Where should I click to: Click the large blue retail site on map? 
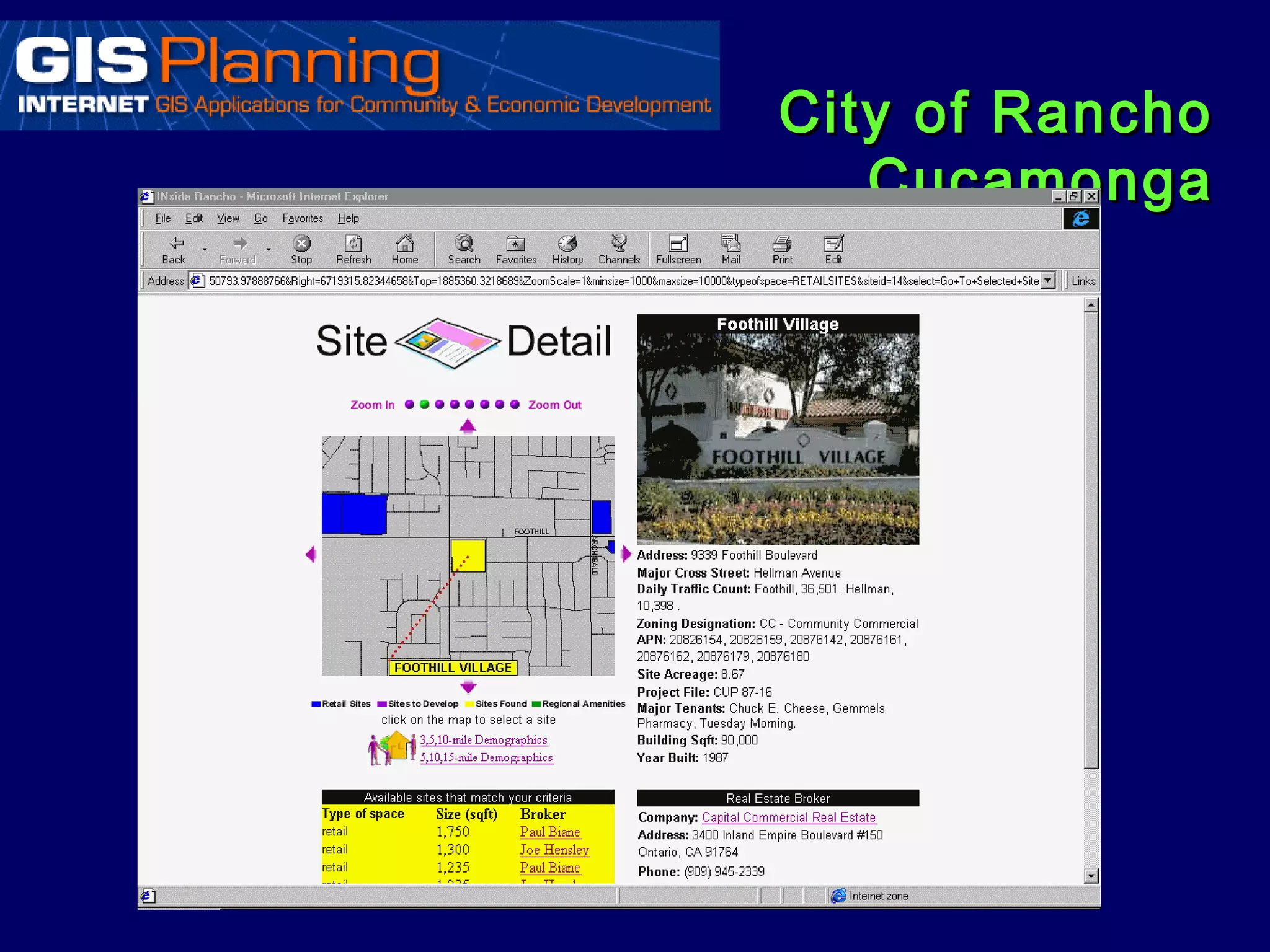pyautogui.click(x=354, y=513)
